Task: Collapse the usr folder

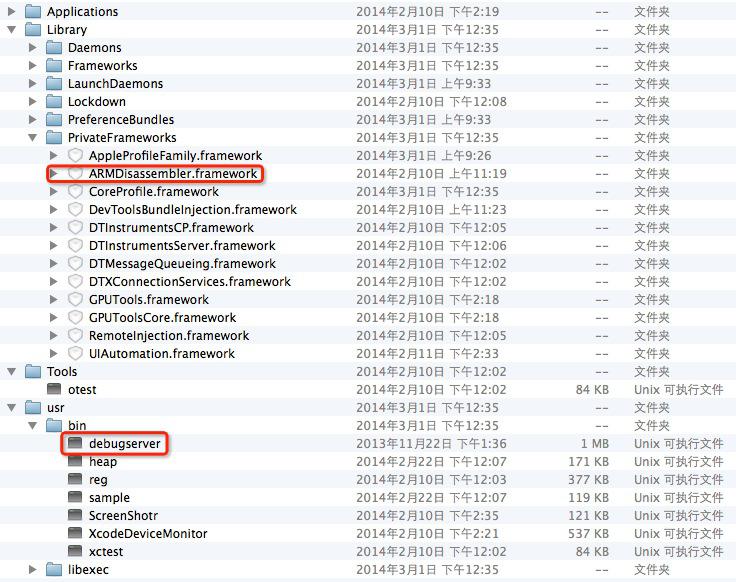Action: [12, 408]
